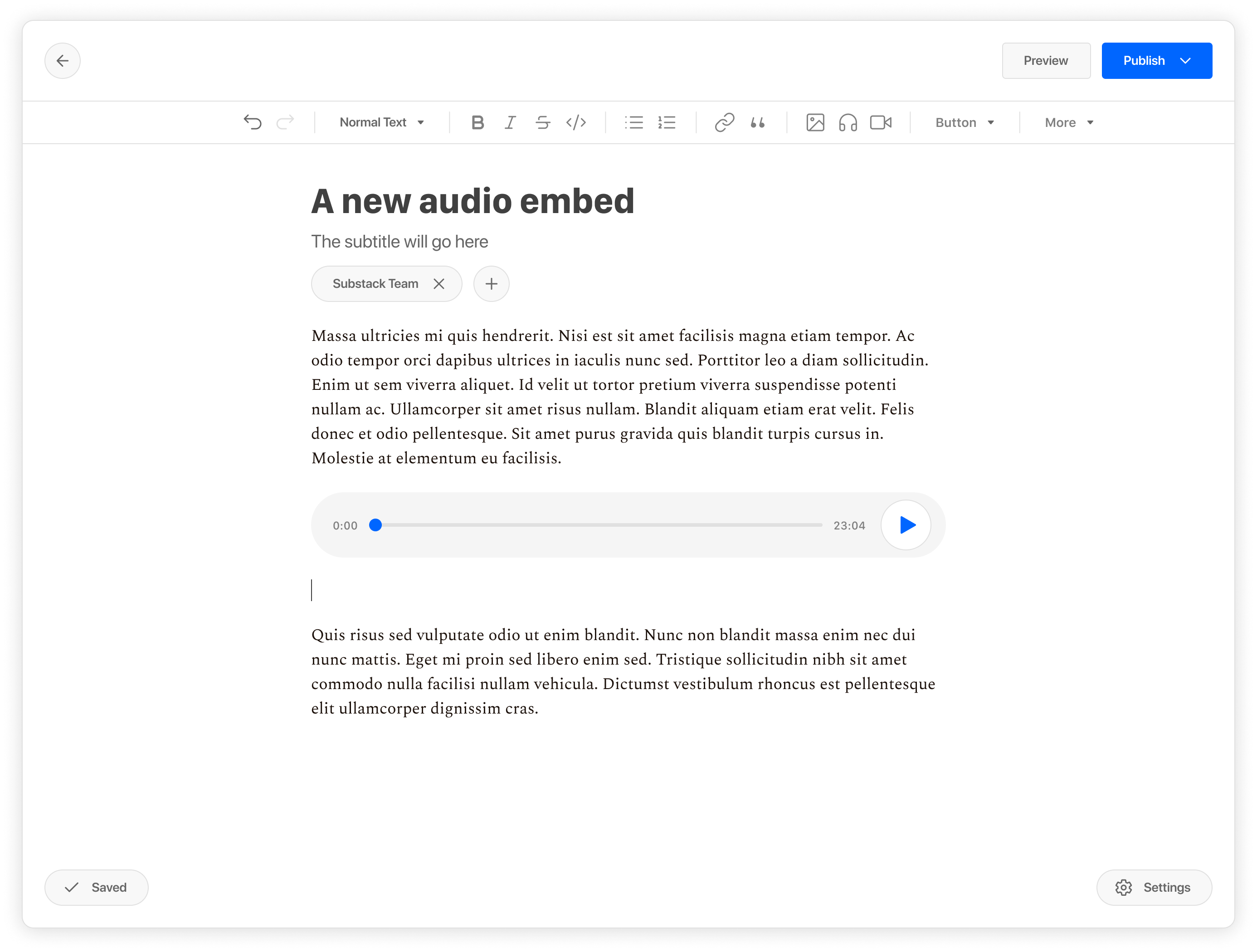Toggle bold formatting

point(477,121)
